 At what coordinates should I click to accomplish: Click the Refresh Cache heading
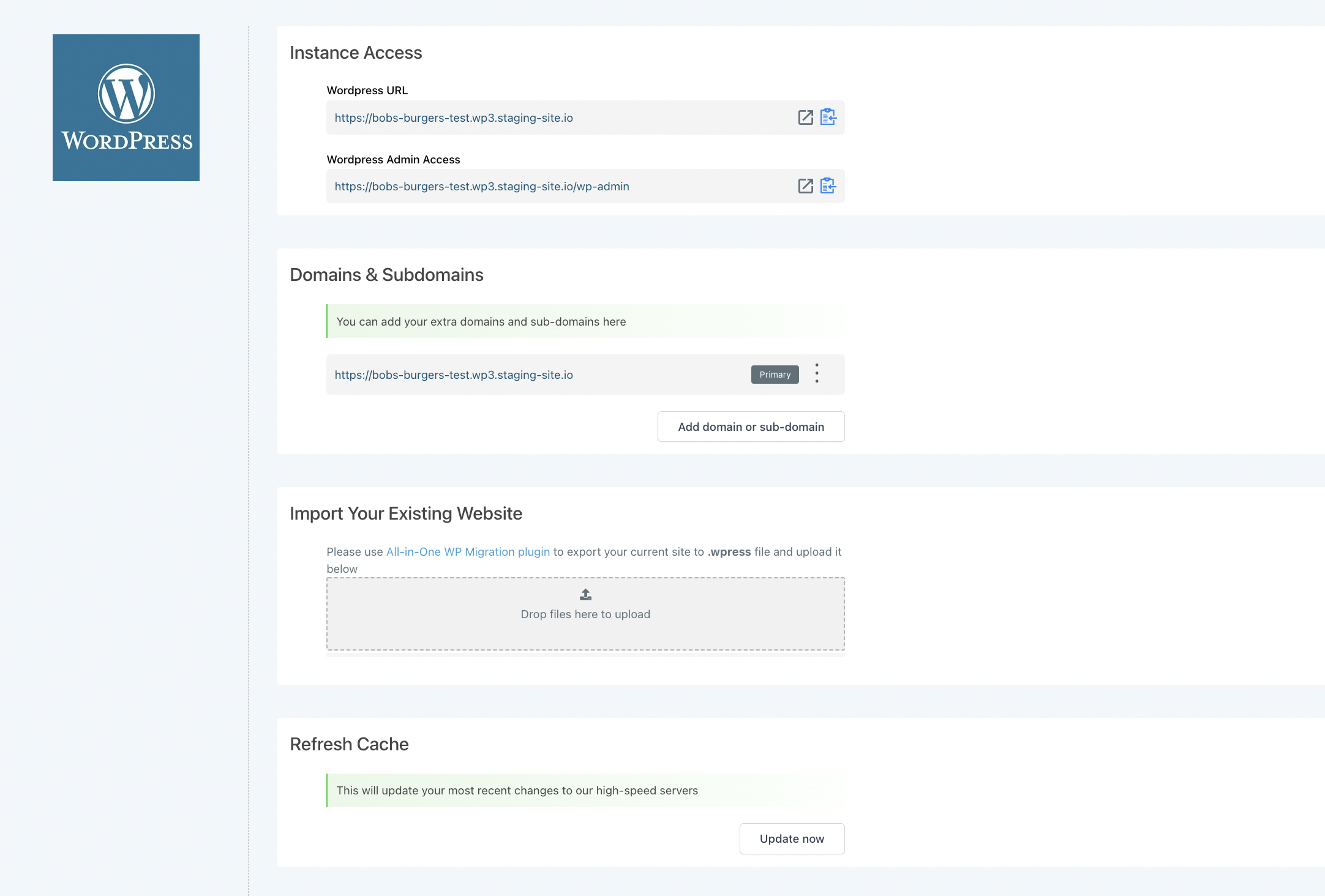pyautogui.click(x=349, y=744)
